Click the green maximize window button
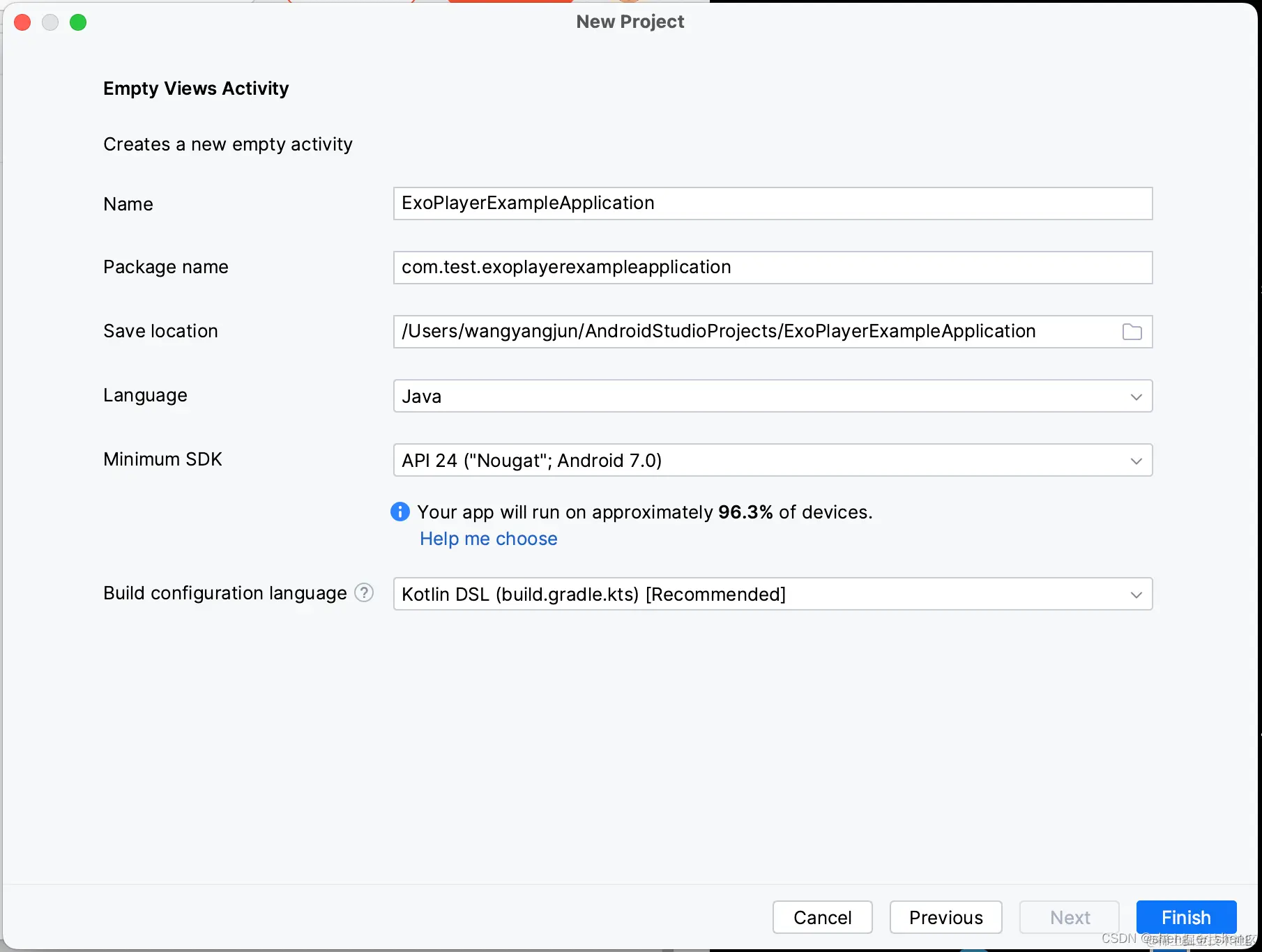This screenshot has width=1262, height=952. click(78, 22)
